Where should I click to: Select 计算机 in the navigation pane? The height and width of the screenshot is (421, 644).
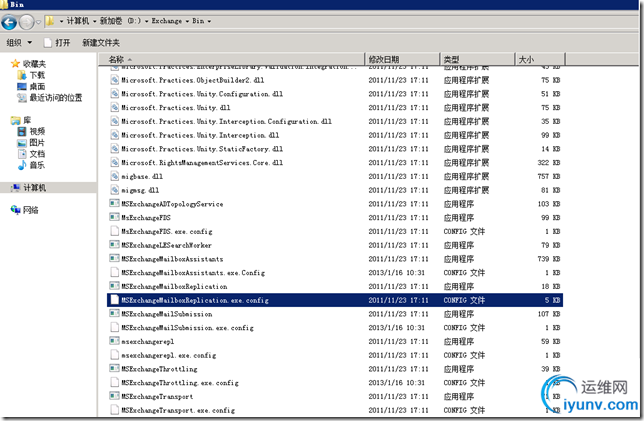(34, 188)
